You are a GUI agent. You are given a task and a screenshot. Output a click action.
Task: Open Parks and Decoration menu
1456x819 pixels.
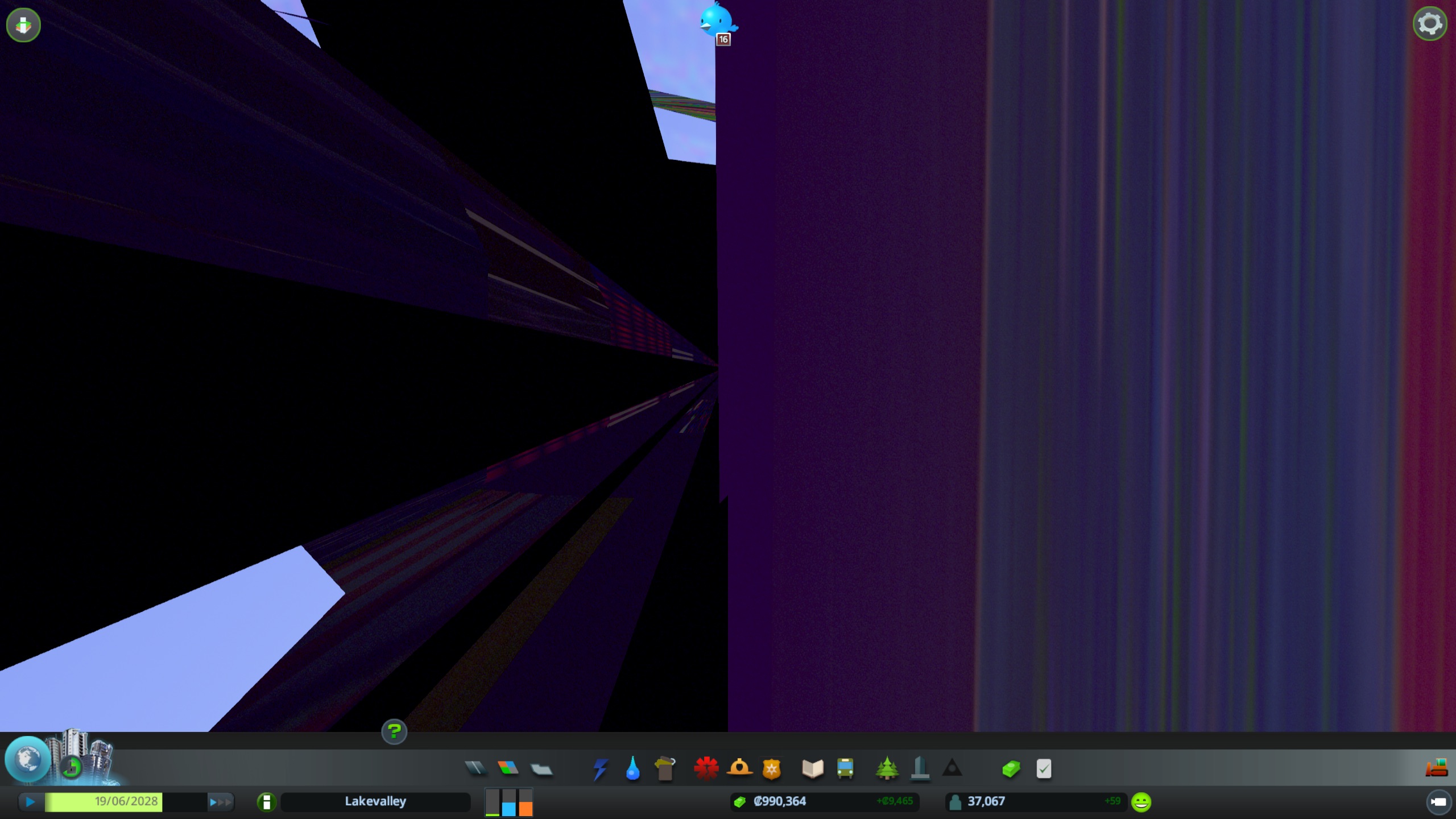click(x=887, y=769)
